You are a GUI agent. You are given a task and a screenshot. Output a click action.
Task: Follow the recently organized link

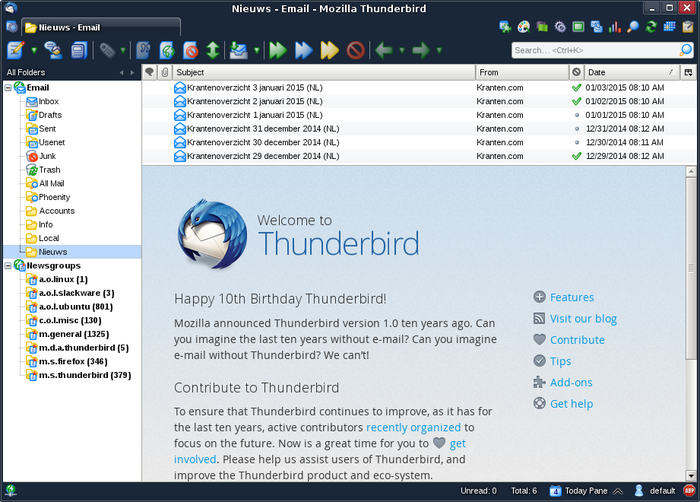413,427
